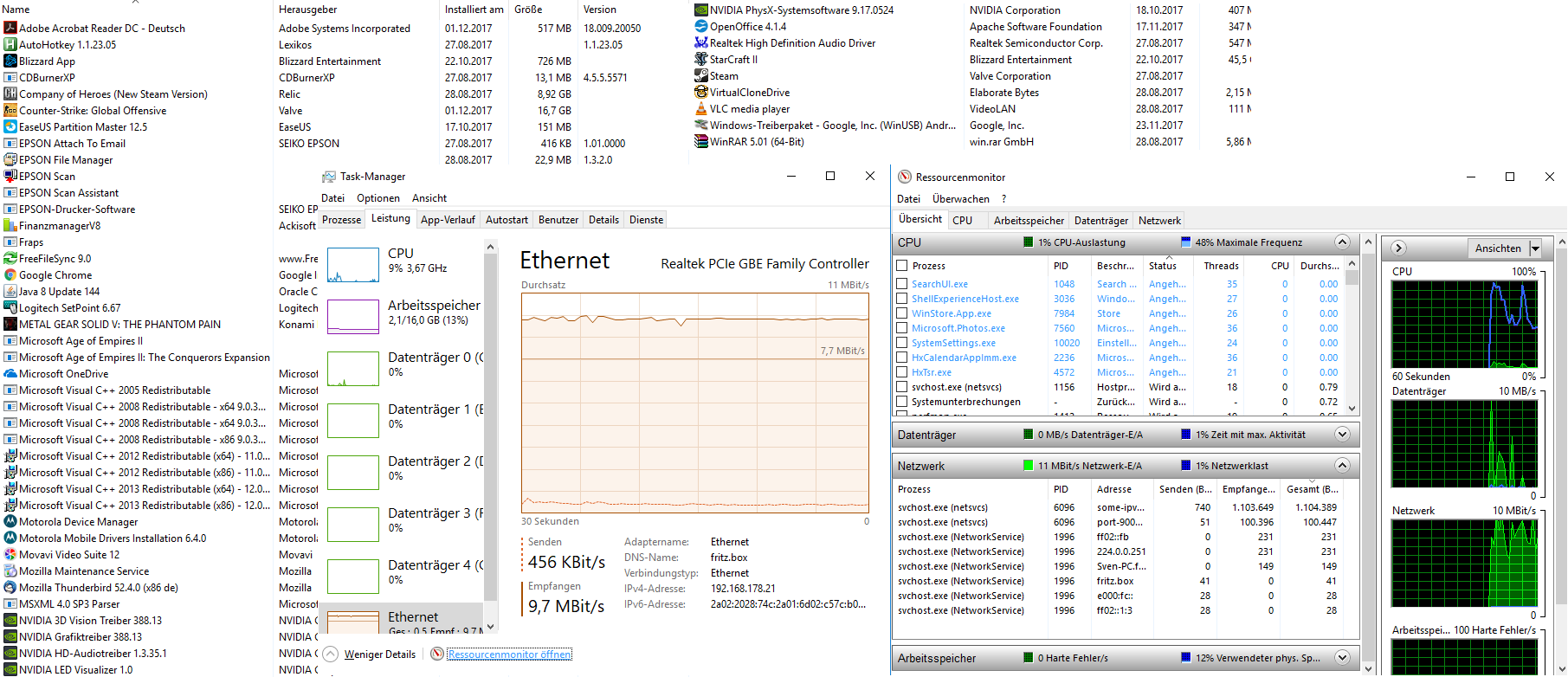Sort network processes by Senden column

[x=1184, y=489]
